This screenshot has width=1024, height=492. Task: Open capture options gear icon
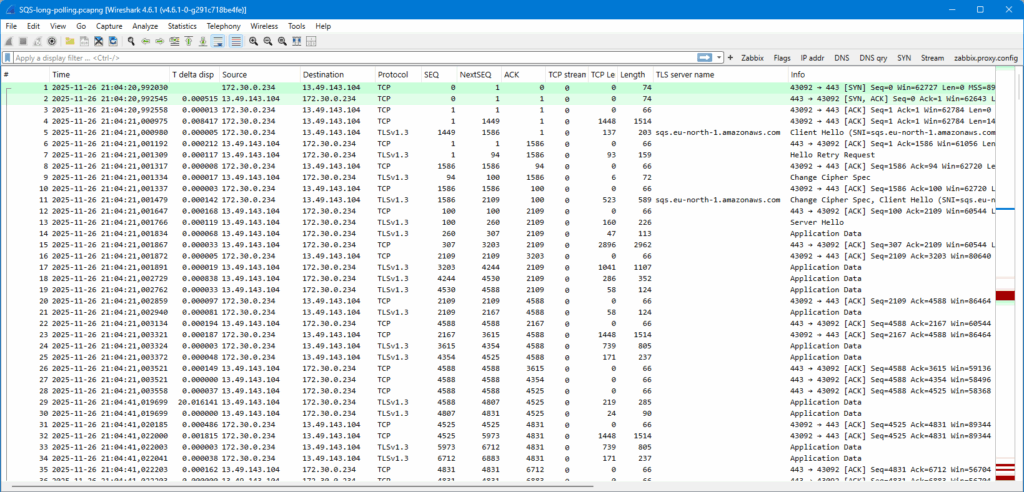pyautogui.click(x=52, y=41)
